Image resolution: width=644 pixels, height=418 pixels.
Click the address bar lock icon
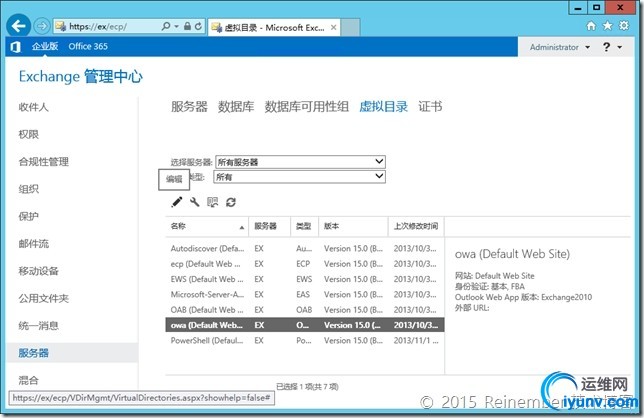coord(187,26)
